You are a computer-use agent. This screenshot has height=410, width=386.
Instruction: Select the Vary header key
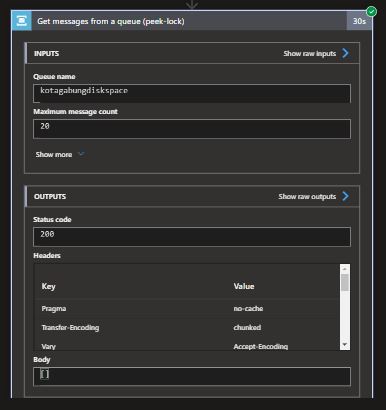pyautogui.click(x=49, y=346)
